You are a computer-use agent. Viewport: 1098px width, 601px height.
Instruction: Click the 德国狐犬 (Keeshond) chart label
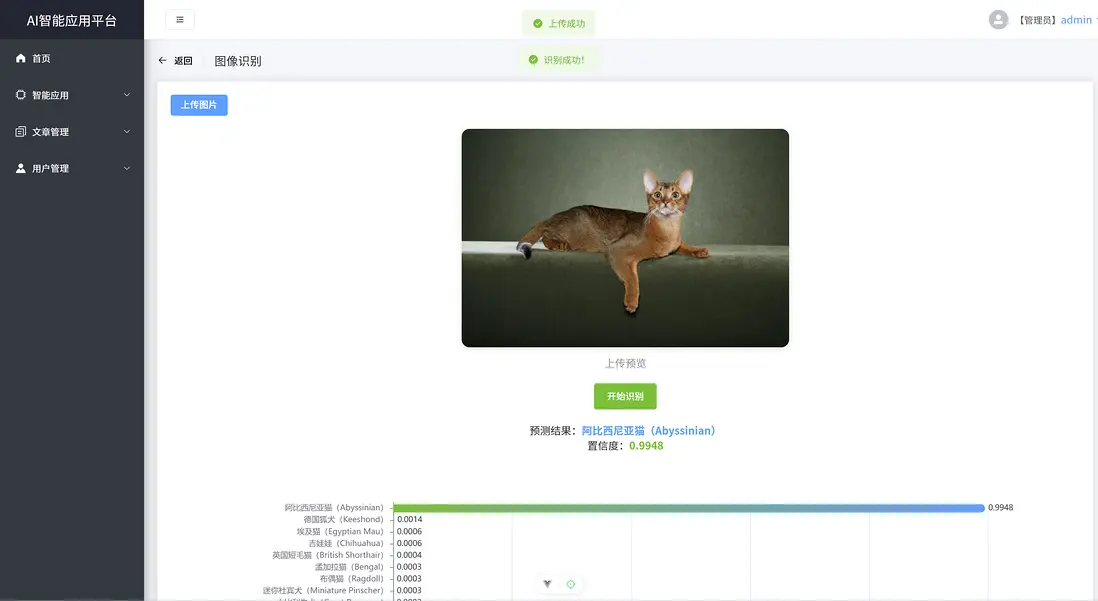[x=344, y=519]
